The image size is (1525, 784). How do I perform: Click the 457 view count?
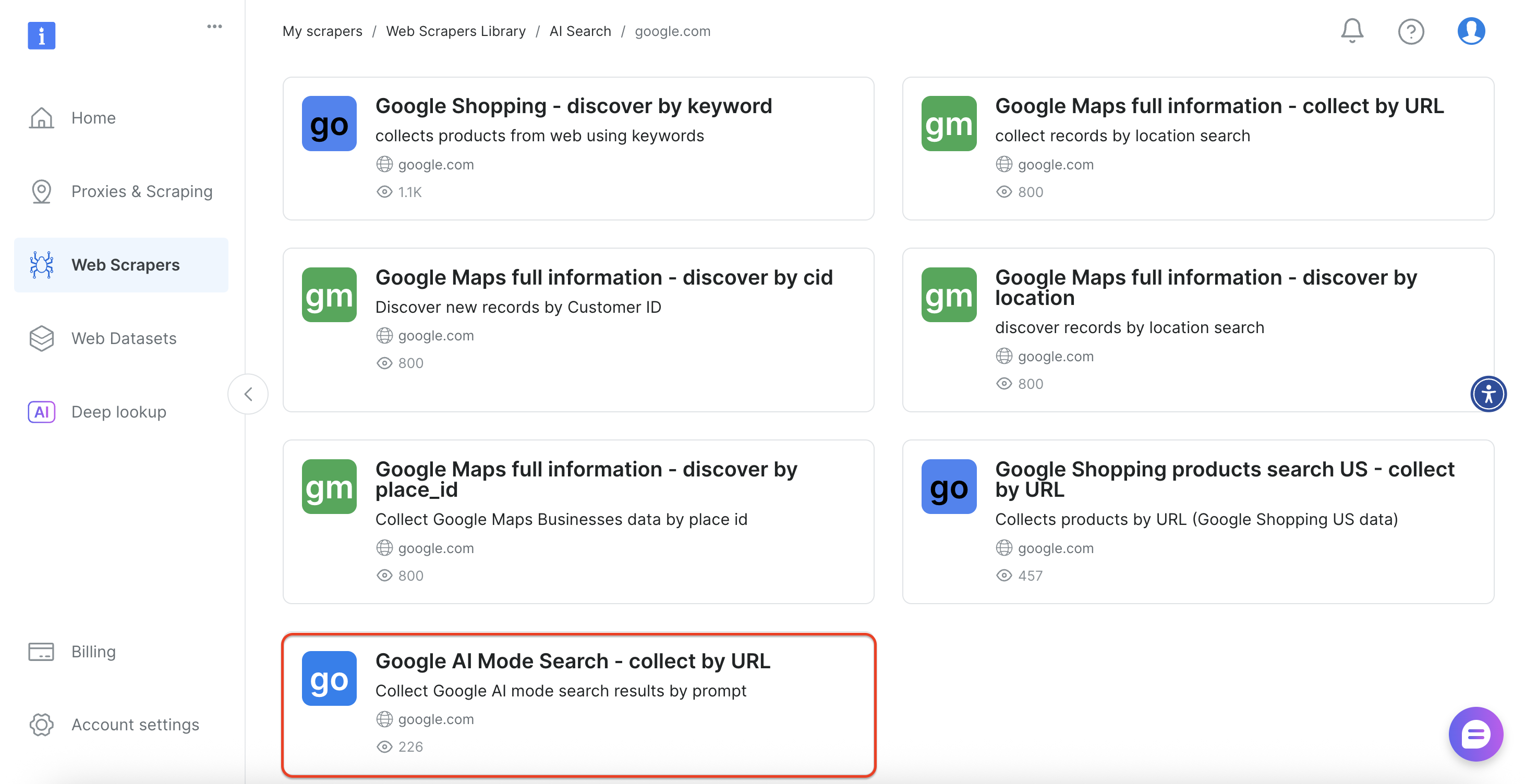1030,575
